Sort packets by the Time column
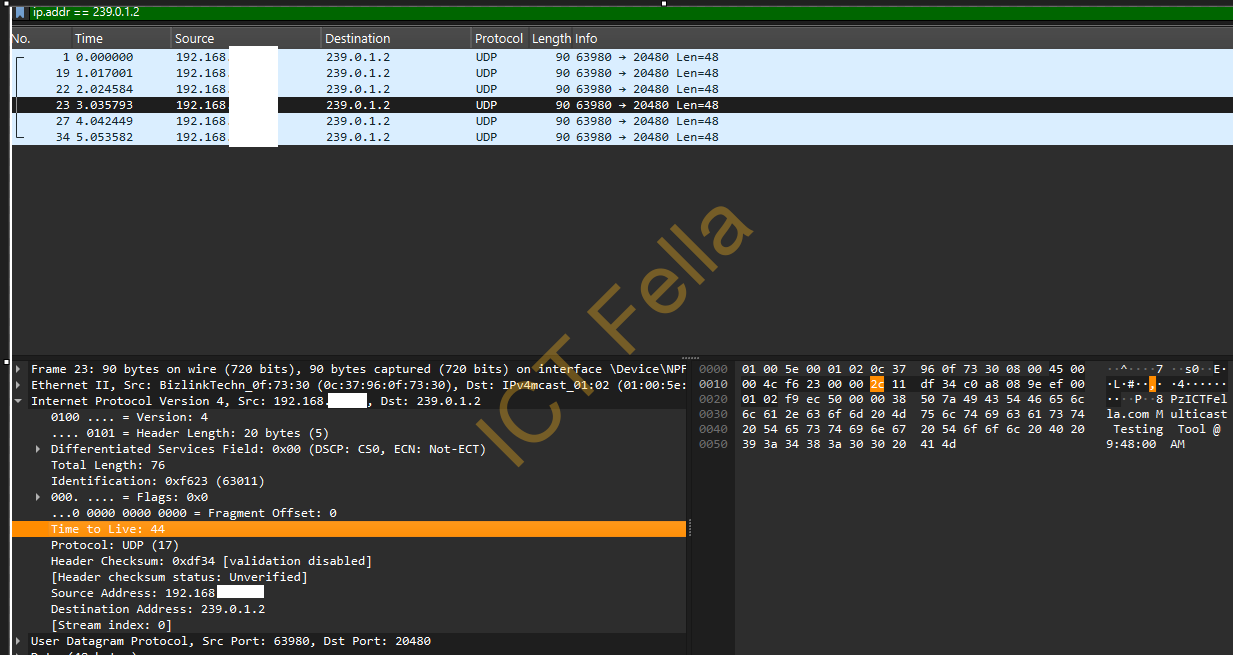 (x=88, y=38)
